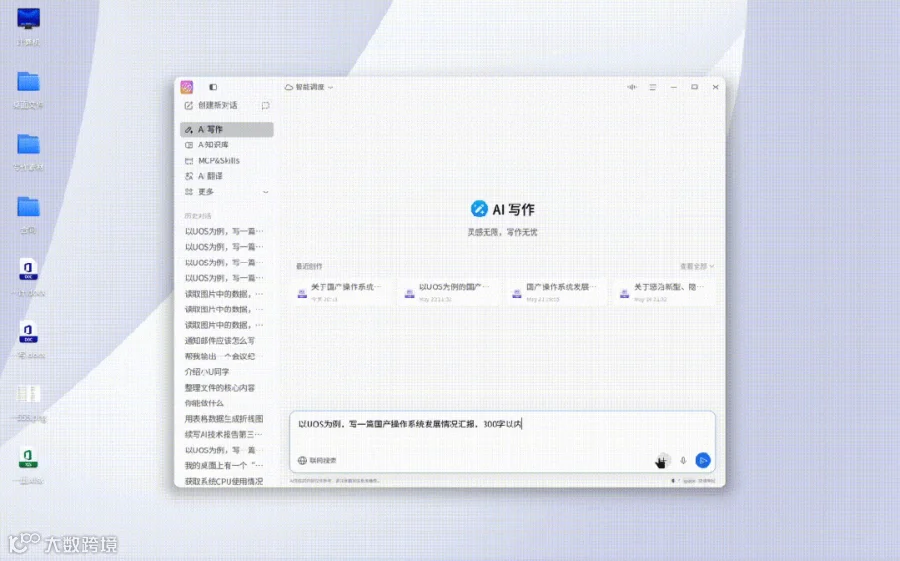The image size is (900, 561).
Task: Click the add attachment plus icon
Action: 662,461
